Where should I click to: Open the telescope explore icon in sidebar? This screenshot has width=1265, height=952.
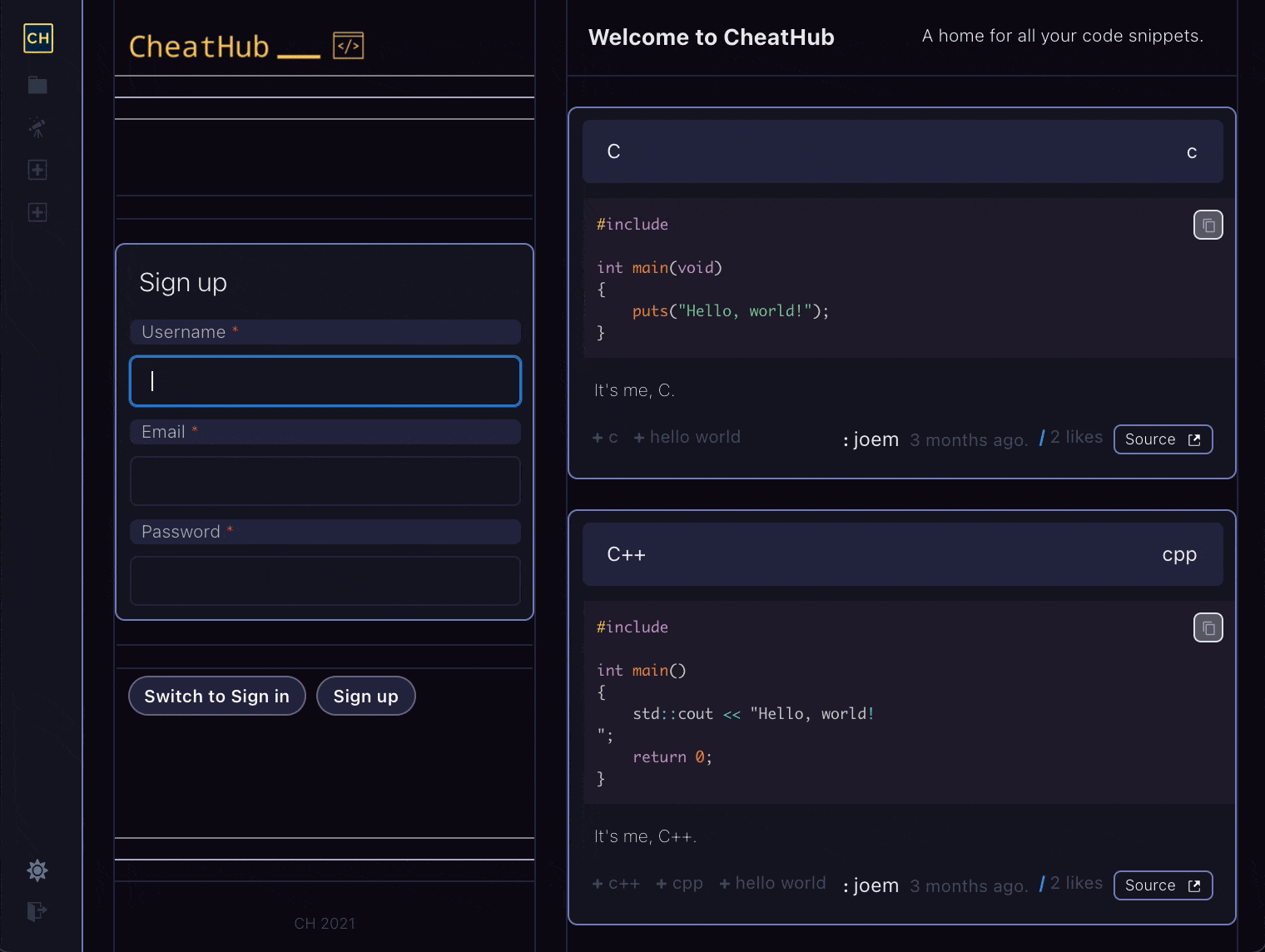(x=37, y=127)
